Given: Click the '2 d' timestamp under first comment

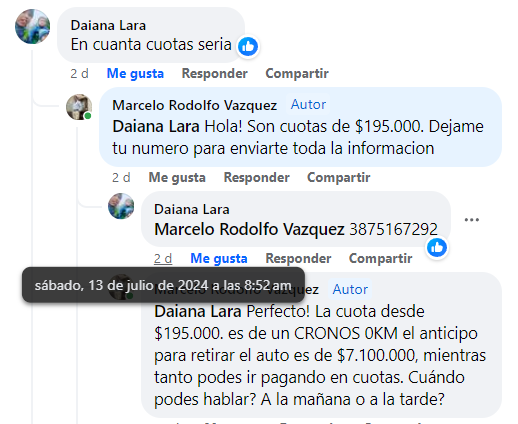Looking at the screenshot, I should pyautogui.click(x=79, y=74).
